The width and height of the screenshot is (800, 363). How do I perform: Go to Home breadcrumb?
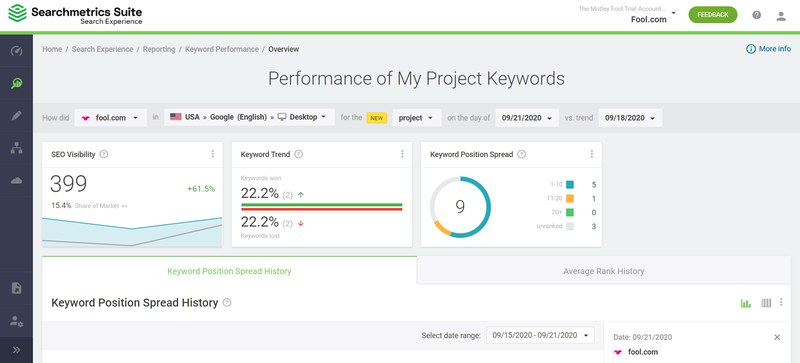tap(52, 49)
